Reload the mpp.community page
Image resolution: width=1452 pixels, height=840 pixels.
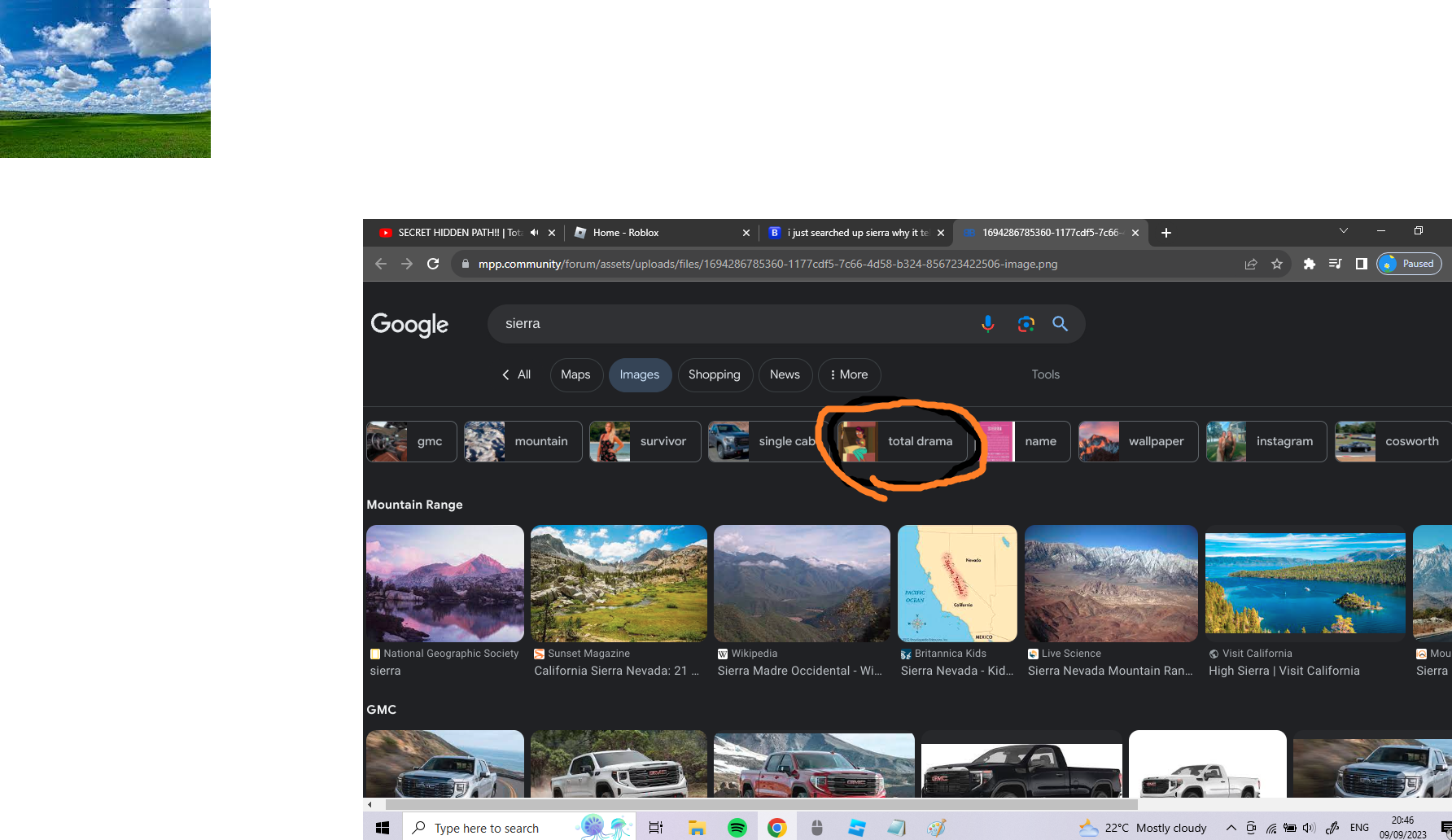click(x=433, y=264)
